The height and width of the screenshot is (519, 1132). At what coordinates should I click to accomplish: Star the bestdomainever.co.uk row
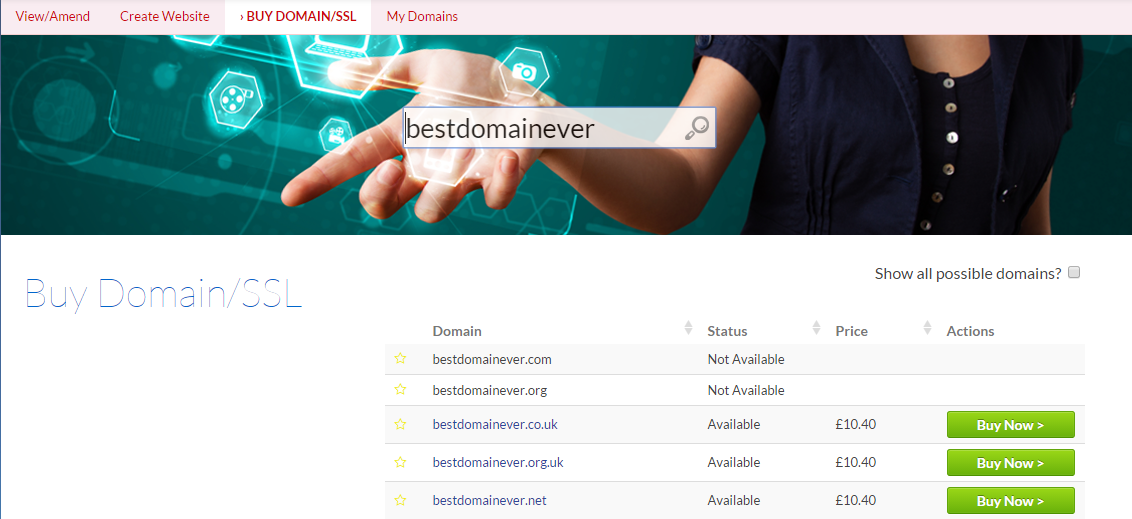[400, 424]
